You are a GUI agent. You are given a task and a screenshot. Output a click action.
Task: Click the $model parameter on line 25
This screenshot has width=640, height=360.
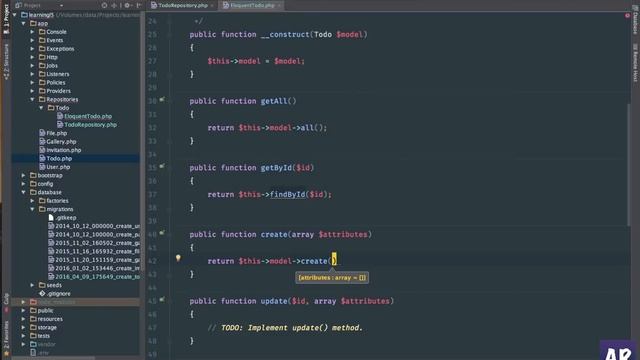click(349, 35)
